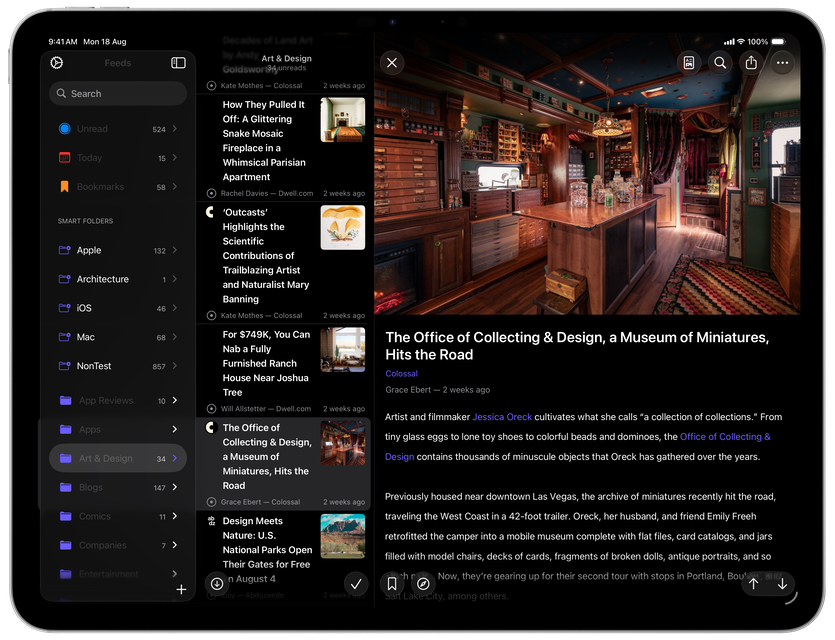
Task: Toggle the sidebar layout icon
Action: 178,63
